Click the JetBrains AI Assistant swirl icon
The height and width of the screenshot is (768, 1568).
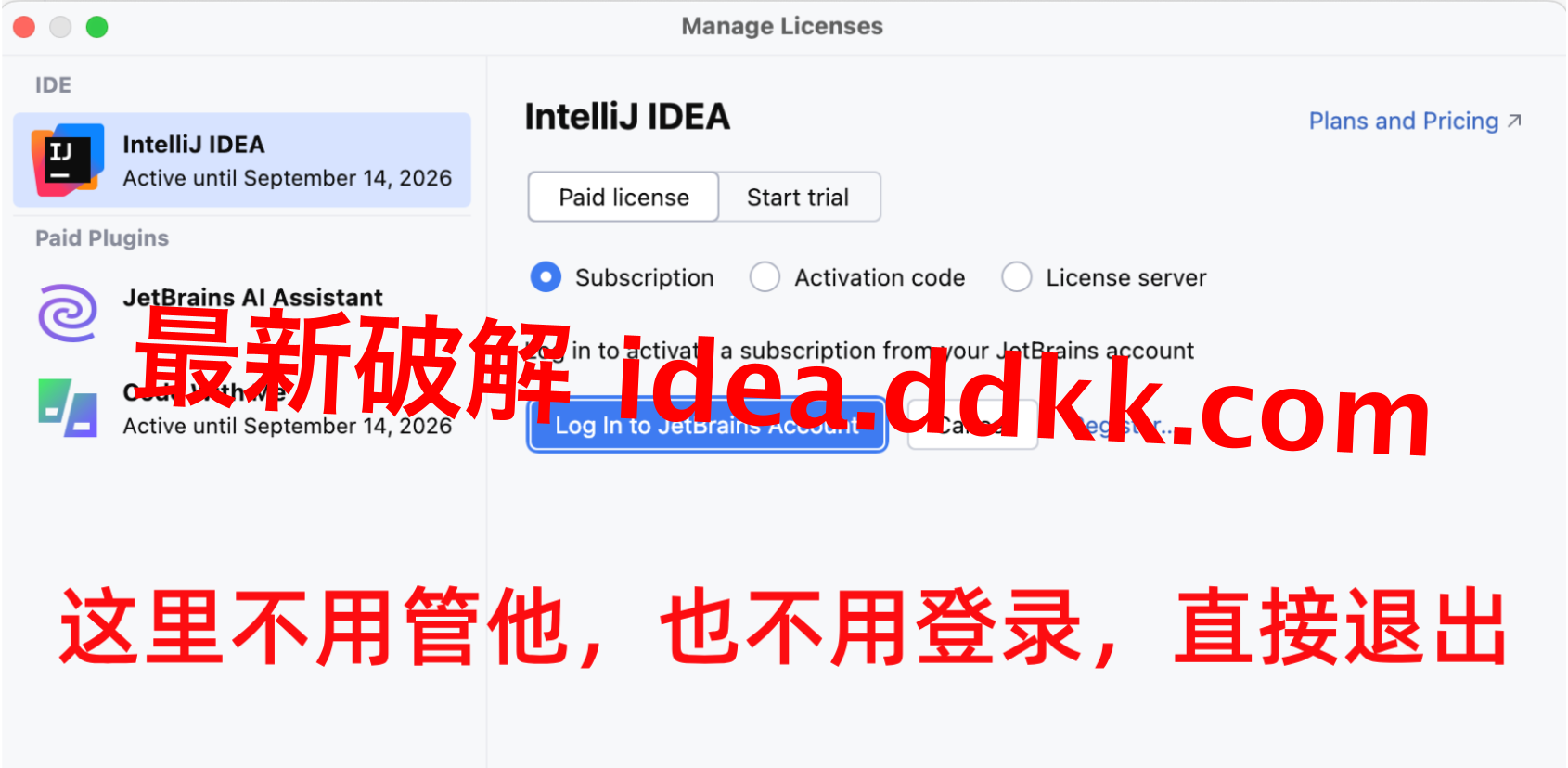68,313
